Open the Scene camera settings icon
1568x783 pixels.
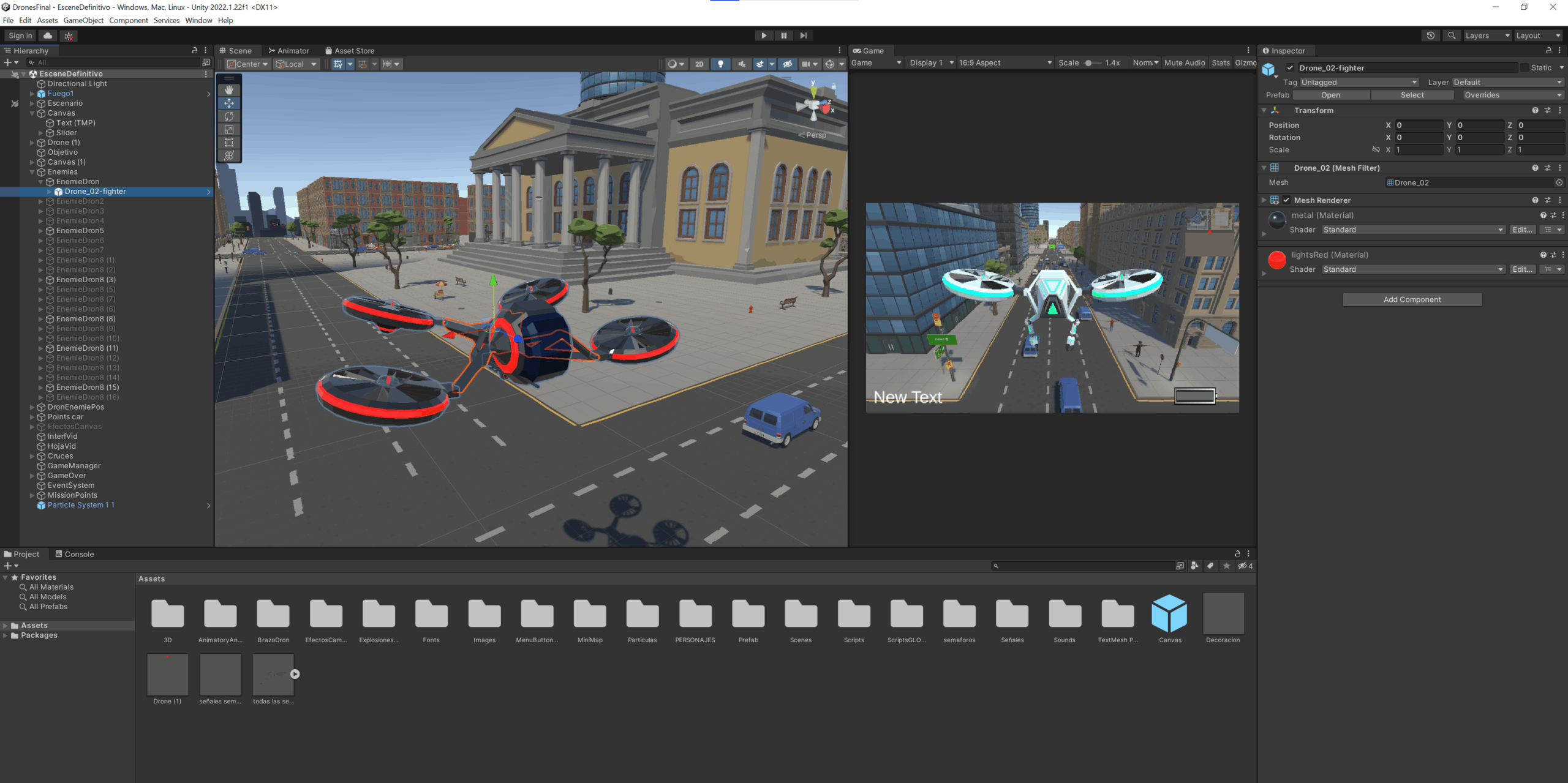(x=806, y=64)
